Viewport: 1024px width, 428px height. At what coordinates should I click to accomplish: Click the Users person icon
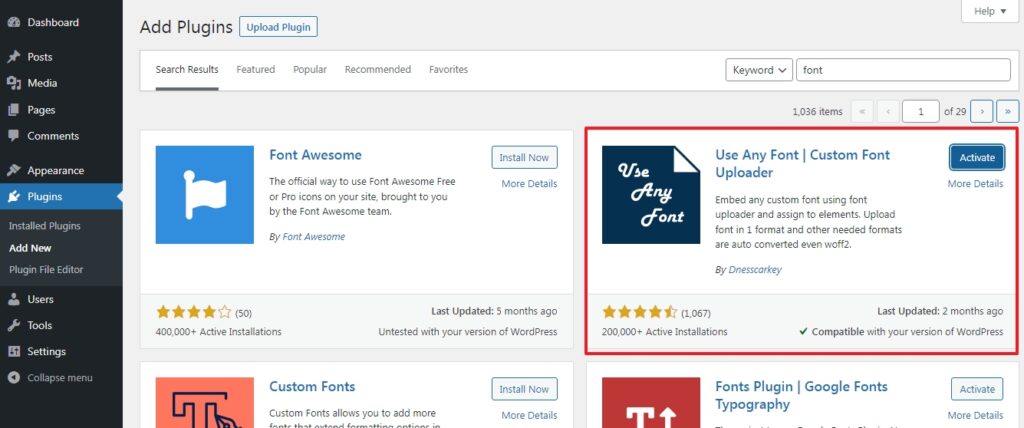pyautogui.click(x=14, y=299)
